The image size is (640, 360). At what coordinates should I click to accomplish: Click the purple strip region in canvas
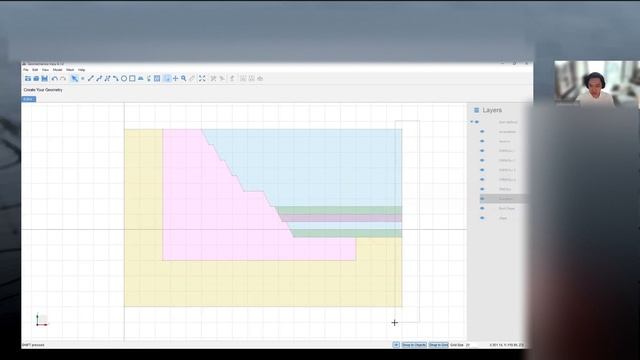341,218
